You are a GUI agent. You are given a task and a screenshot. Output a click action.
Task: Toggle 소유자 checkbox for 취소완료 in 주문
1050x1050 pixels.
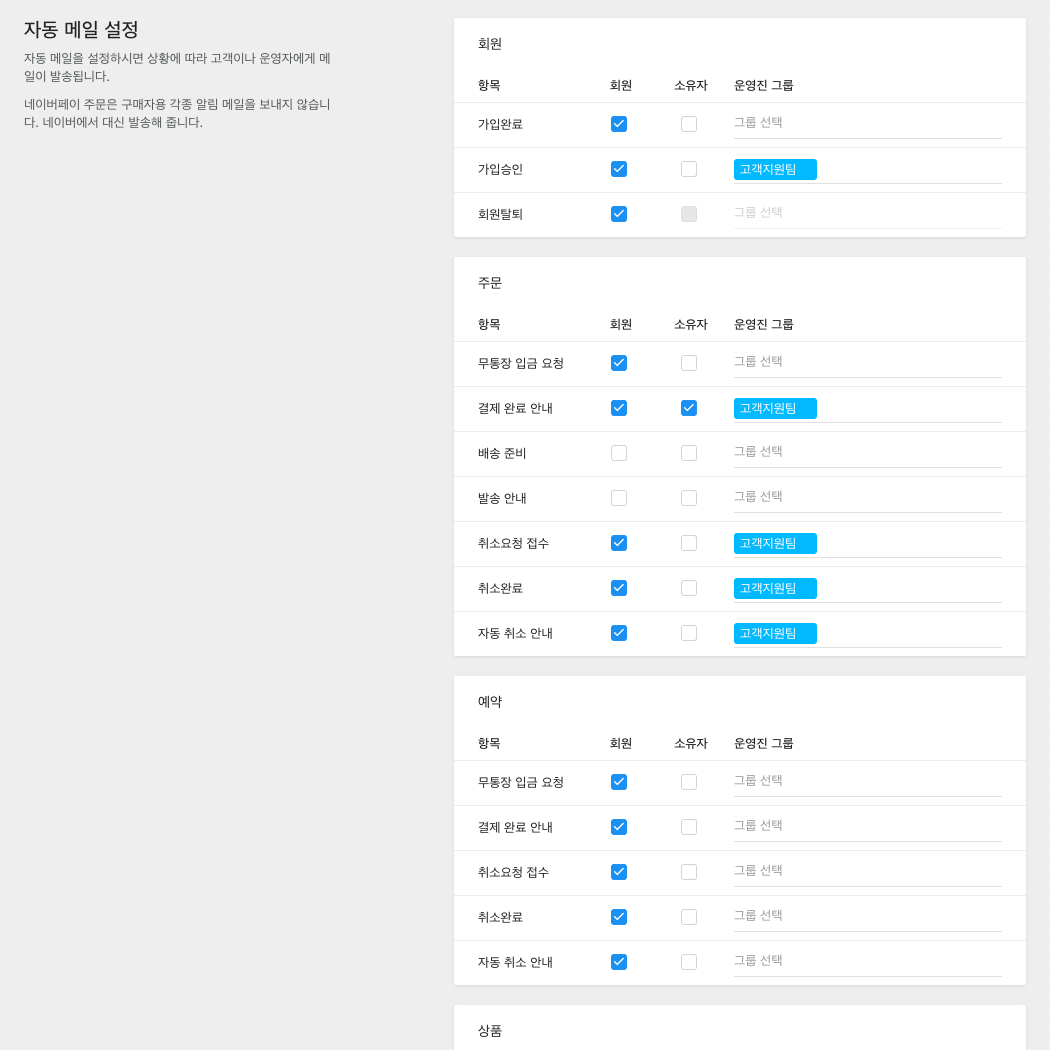click(689, 587)
